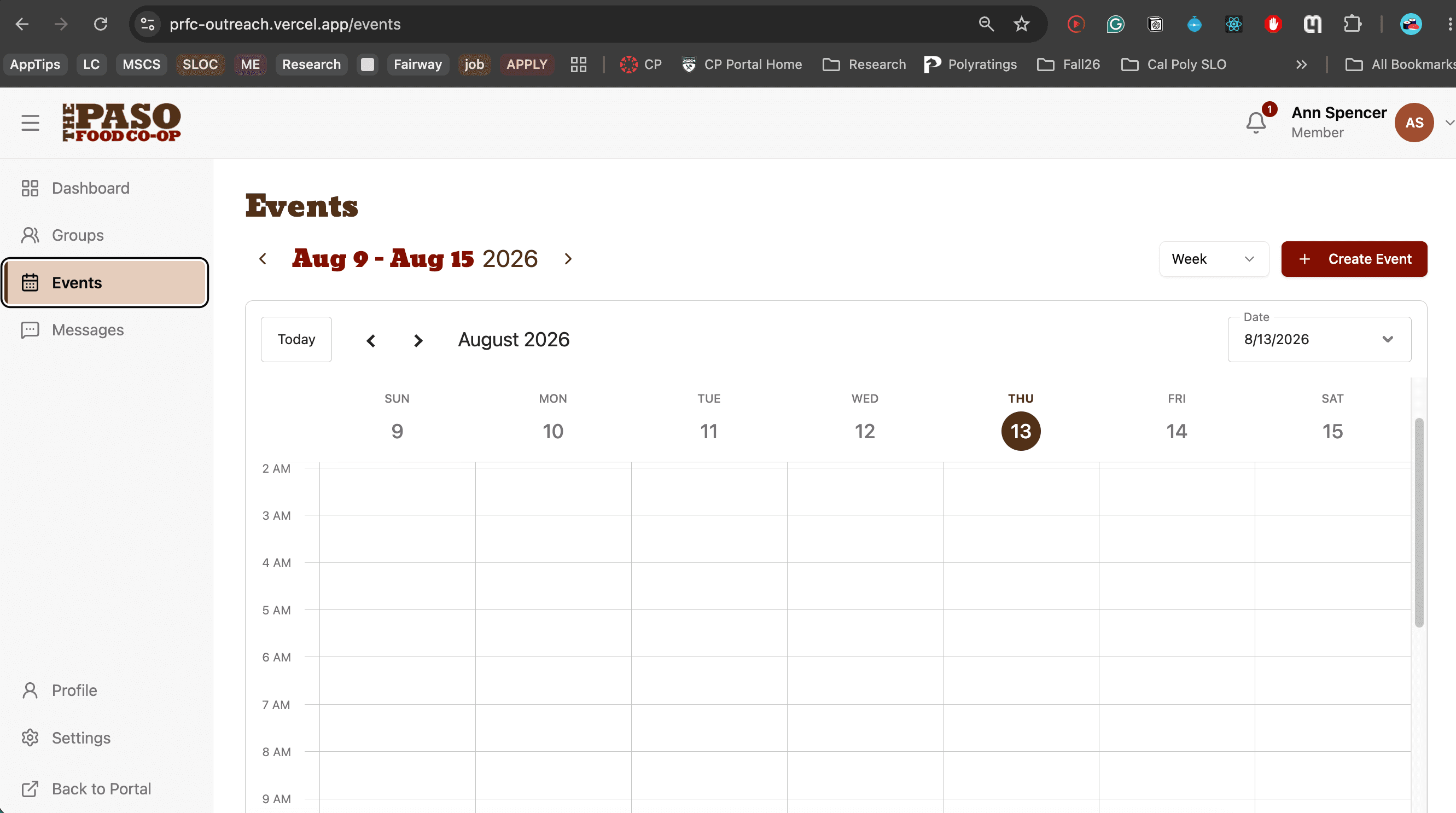Open Polyratings bookmark
Viewport: 1456px width, 813px height.
[970, 65]
